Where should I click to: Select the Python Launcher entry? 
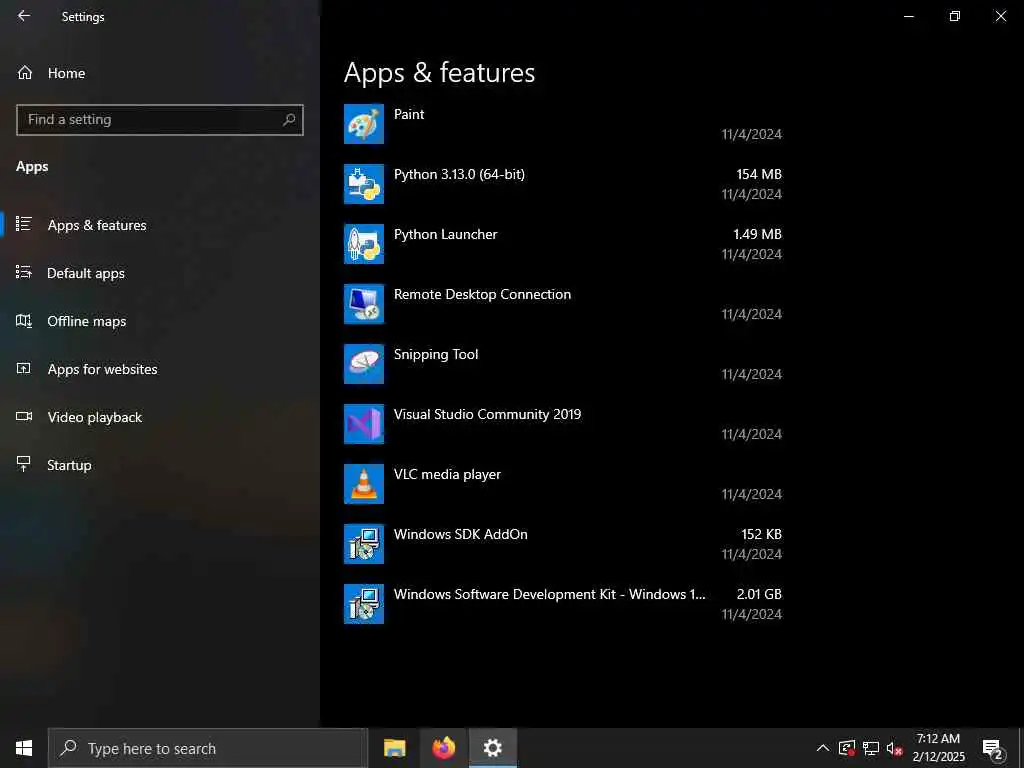tap(445, 234)
